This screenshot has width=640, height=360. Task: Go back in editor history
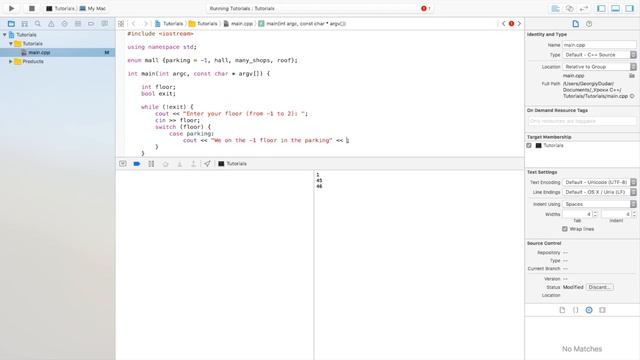[x=133, y=24]
